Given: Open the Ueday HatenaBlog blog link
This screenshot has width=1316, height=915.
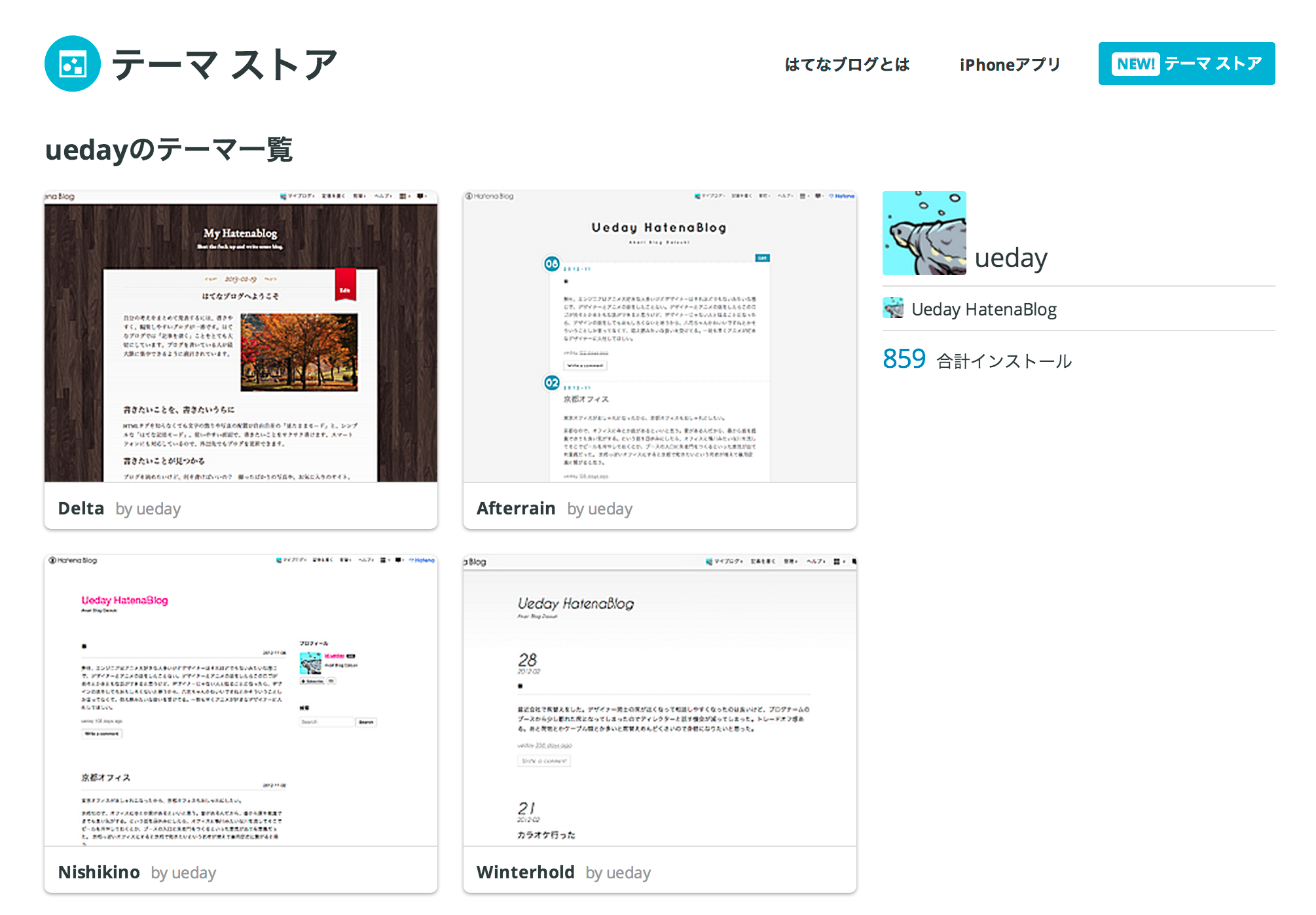Looking at the screenshot, I should pos(984,309).
